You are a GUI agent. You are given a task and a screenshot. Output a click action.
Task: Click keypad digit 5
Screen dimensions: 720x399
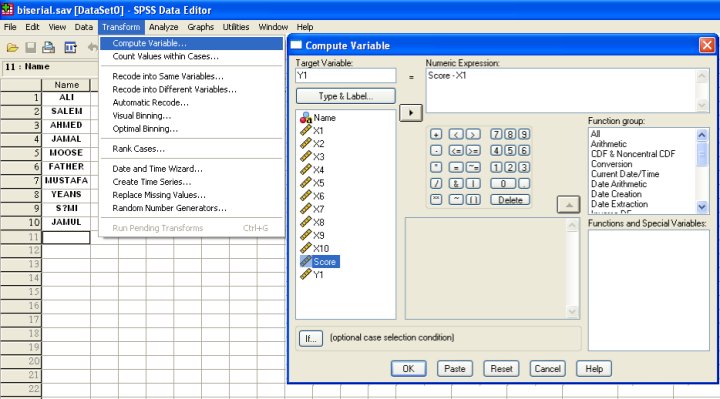click(510, 151)
